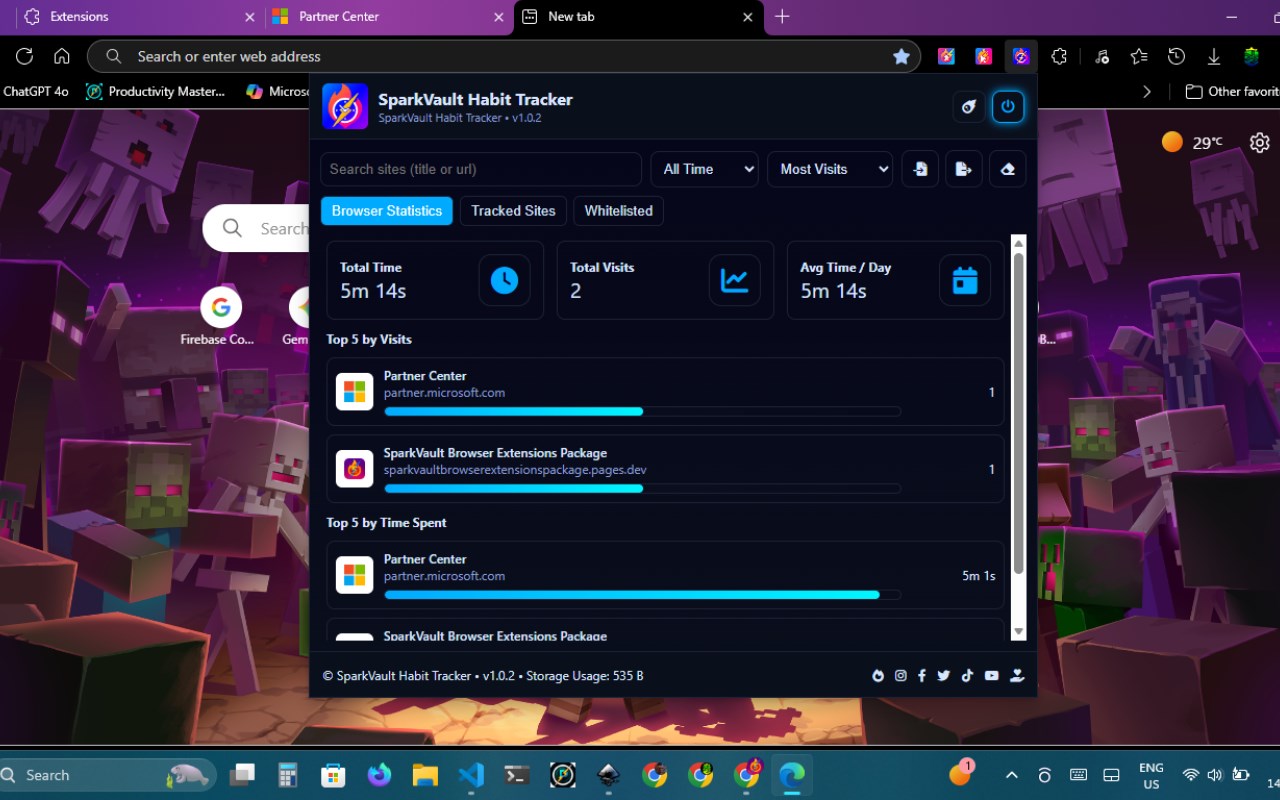Select Partner Center under Top 5 by Time Spent
The height and width of the screenshot is (800, 1280).
[665, 576]
